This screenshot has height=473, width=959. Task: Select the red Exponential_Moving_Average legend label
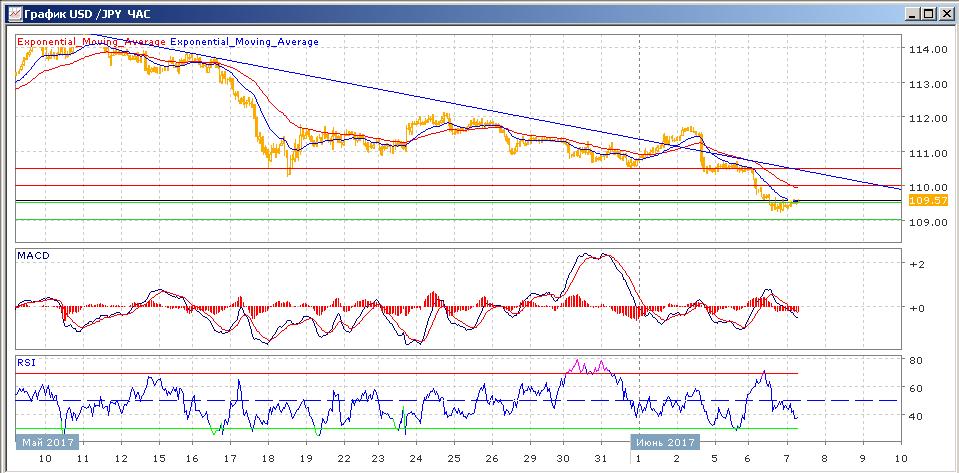(x=92, y=42)
